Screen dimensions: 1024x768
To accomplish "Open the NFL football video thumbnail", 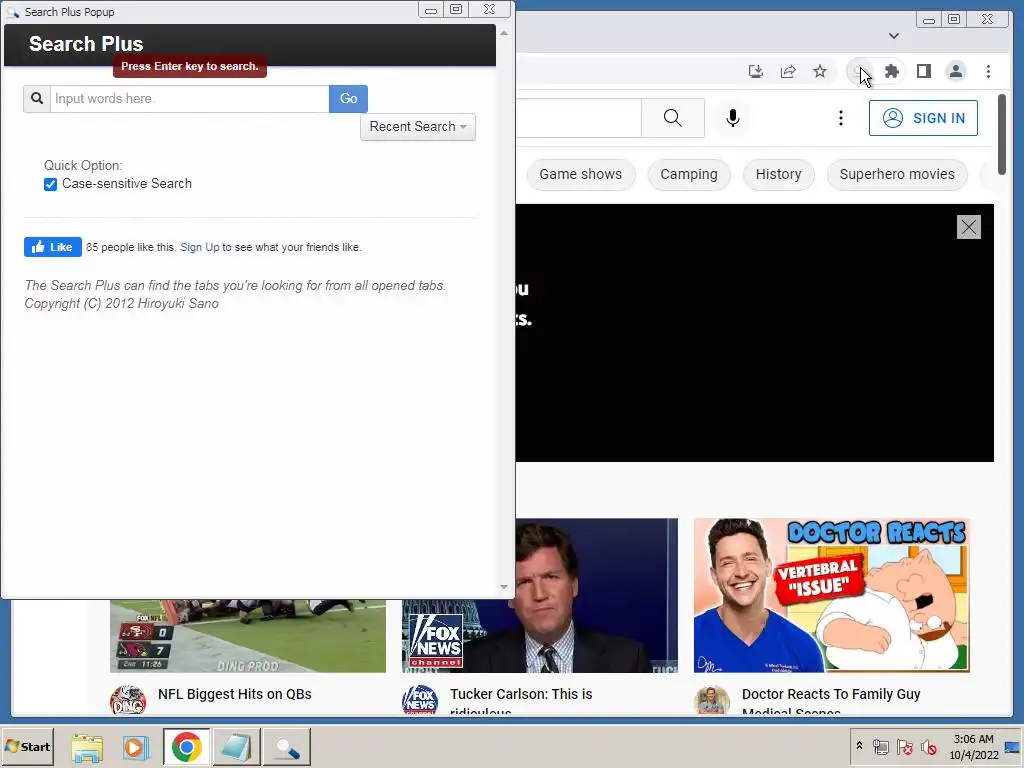I will 248,635.
